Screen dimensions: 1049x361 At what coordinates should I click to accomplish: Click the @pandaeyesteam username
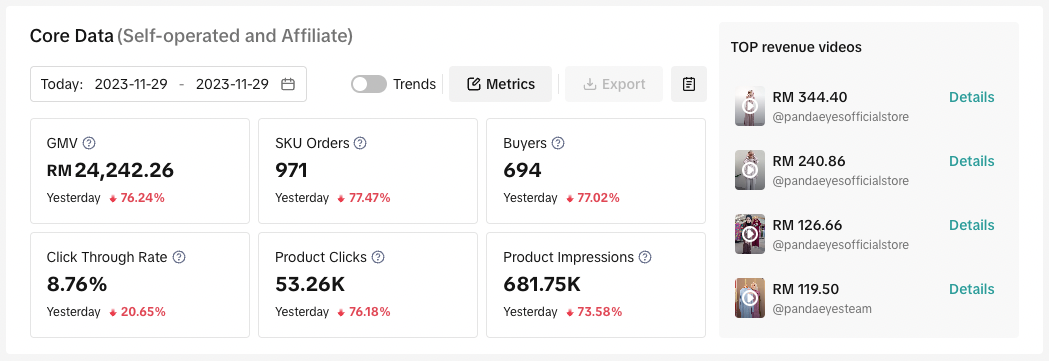(822, 309)
